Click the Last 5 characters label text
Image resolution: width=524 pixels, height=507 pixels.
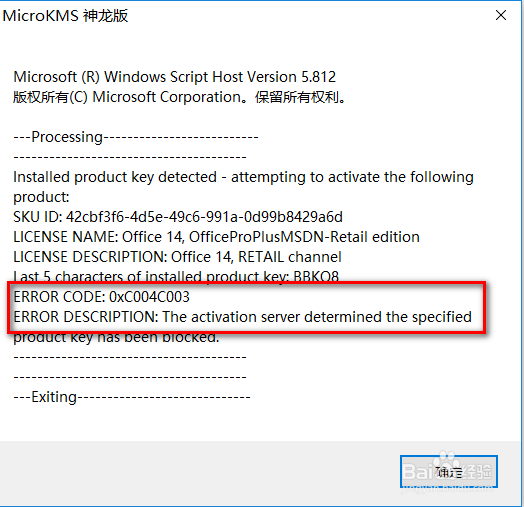coord(151,275)
